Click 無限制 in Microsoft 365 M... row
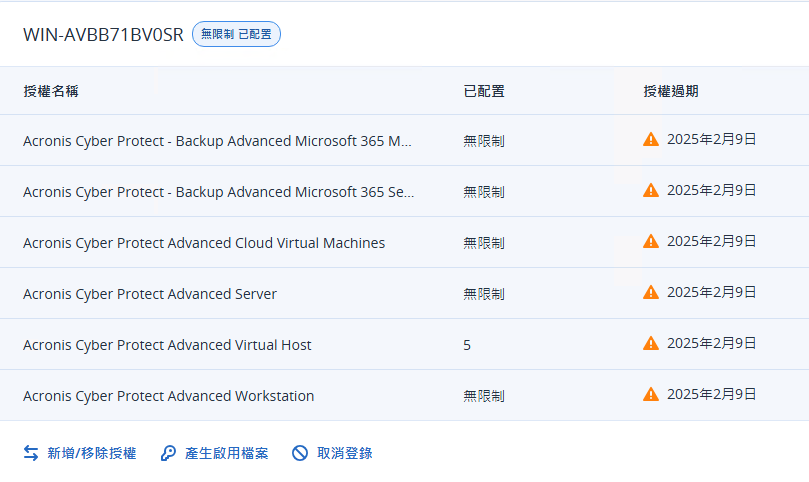Image resolution: width=809 pixels, height=482 pixels. click(x=484, y=141)
